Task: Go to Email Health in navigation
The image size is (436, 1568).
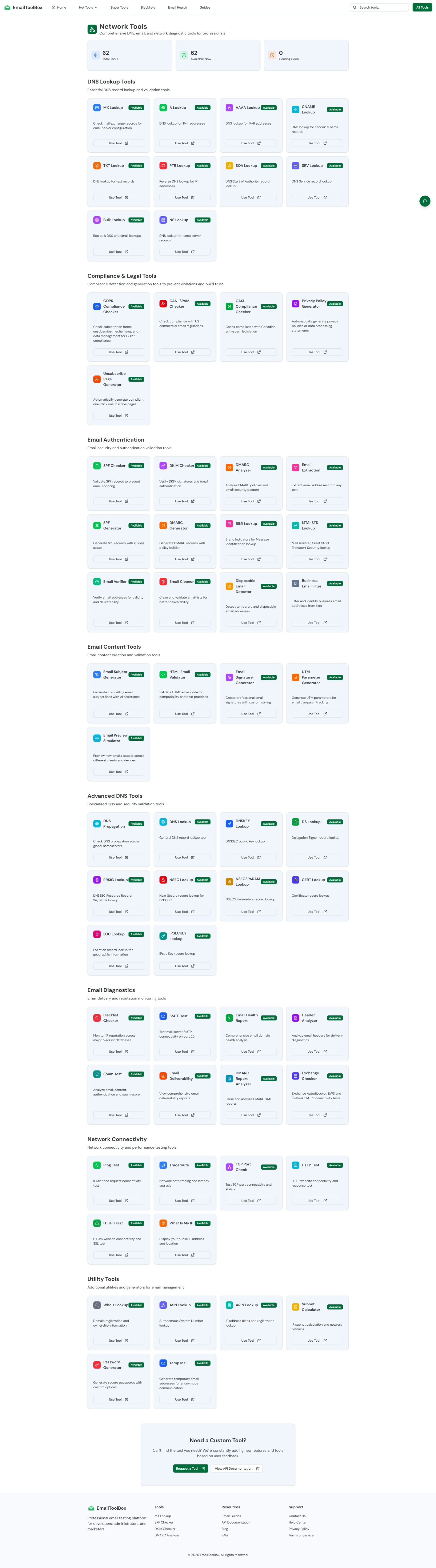Action: [x=177, y=7]
